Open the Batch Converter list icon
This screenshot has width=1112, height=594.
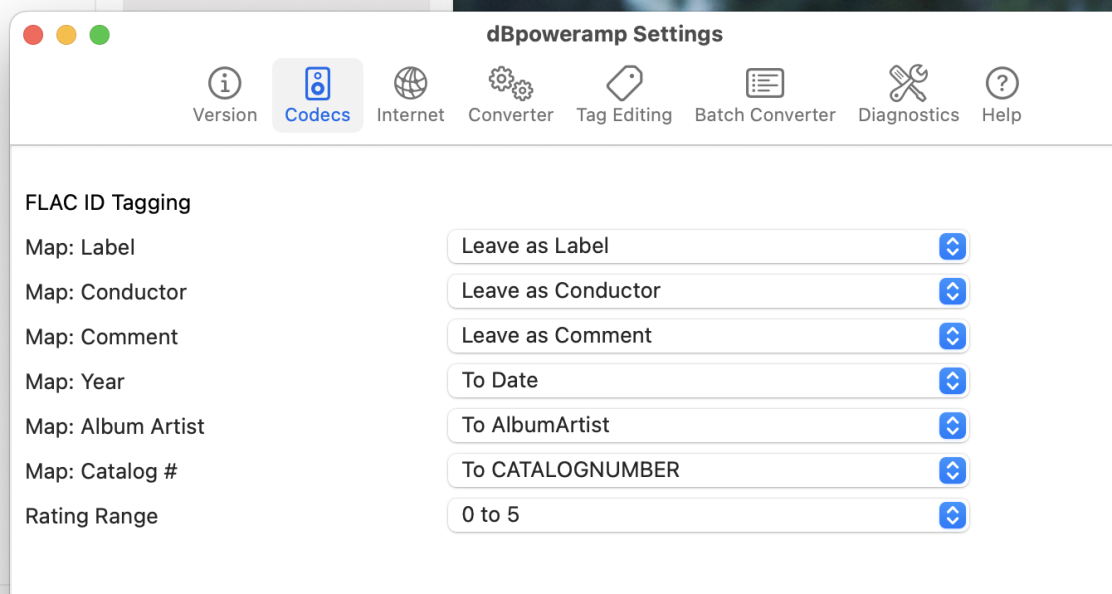pyautogui.click(x=765, y=83)
